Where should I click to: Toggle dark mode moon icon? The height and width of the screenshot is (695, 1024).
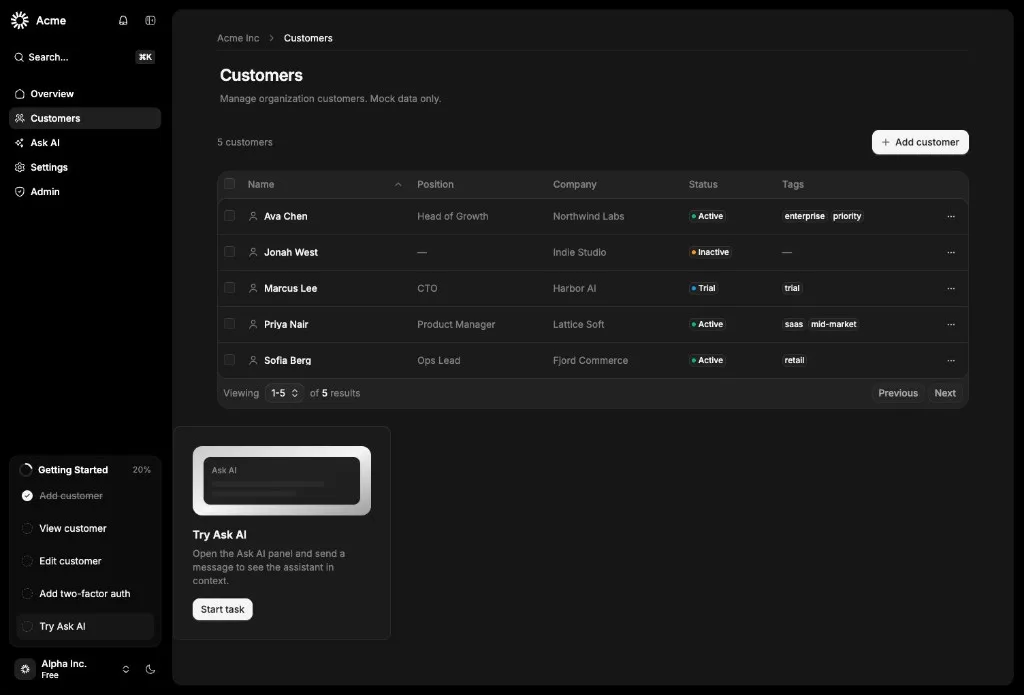pos(150,669)
